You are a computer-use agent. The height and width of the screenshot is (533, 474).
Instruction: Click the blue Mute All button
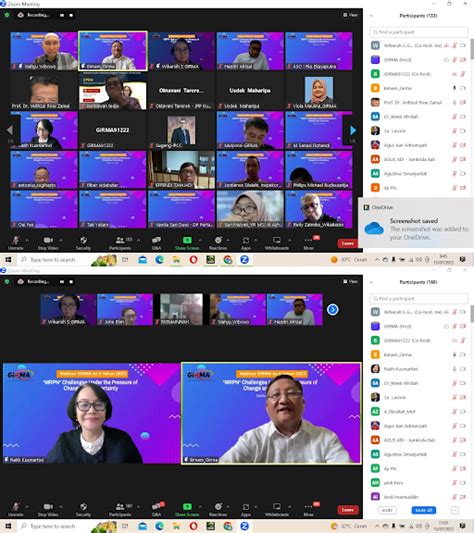coord(424,510)
